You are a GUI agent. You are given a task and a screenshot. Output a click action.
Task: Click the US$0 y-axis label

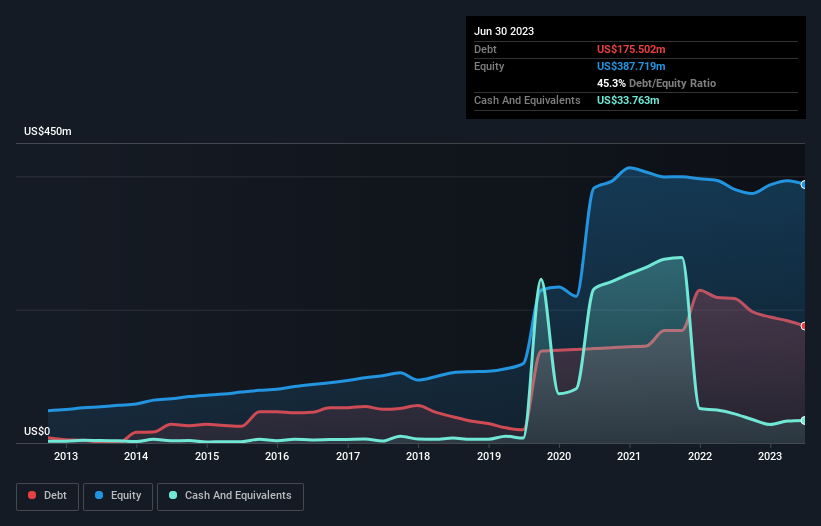[x=37, y=431]
